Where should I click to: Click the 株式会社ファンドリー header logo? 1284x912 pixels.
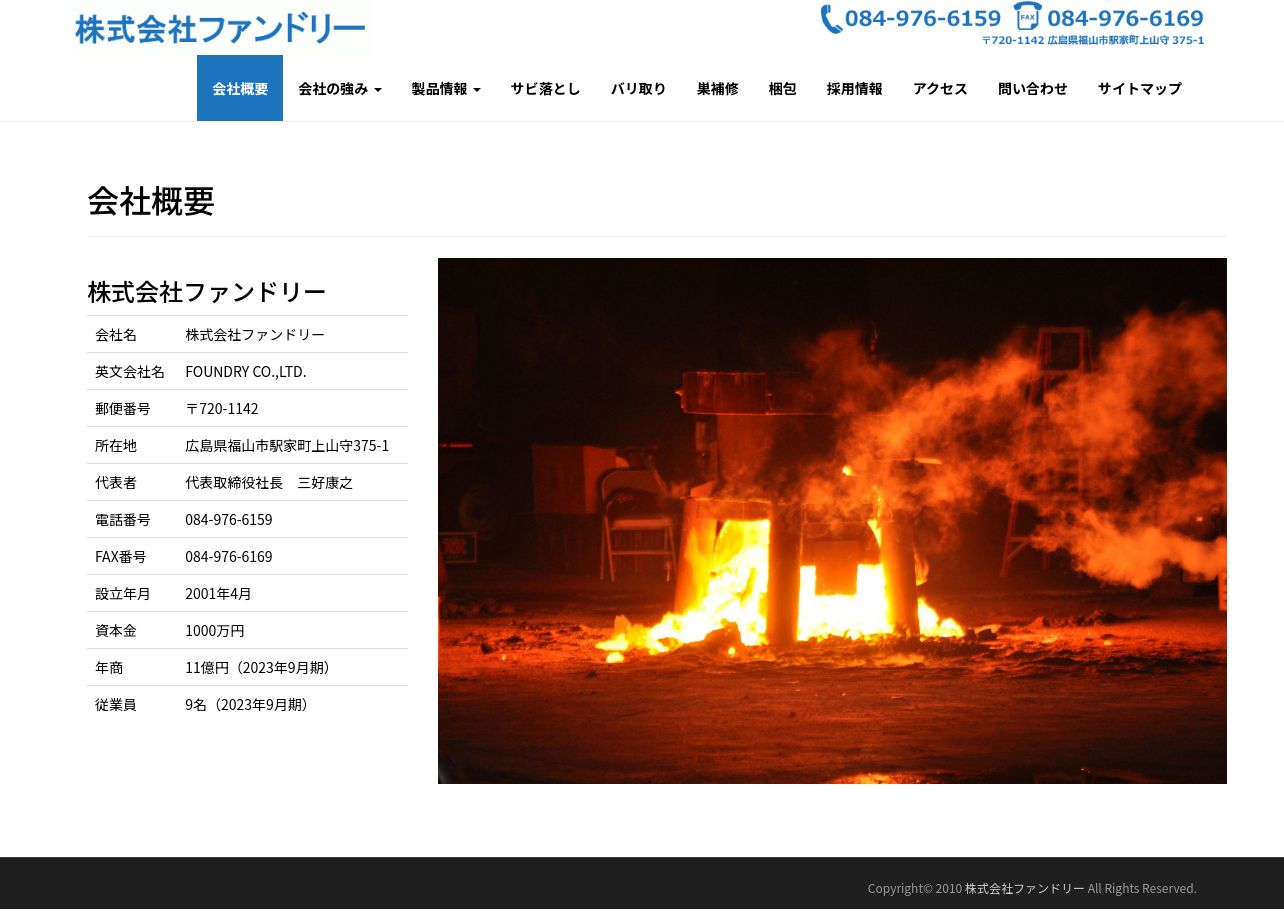click(221, 28)
